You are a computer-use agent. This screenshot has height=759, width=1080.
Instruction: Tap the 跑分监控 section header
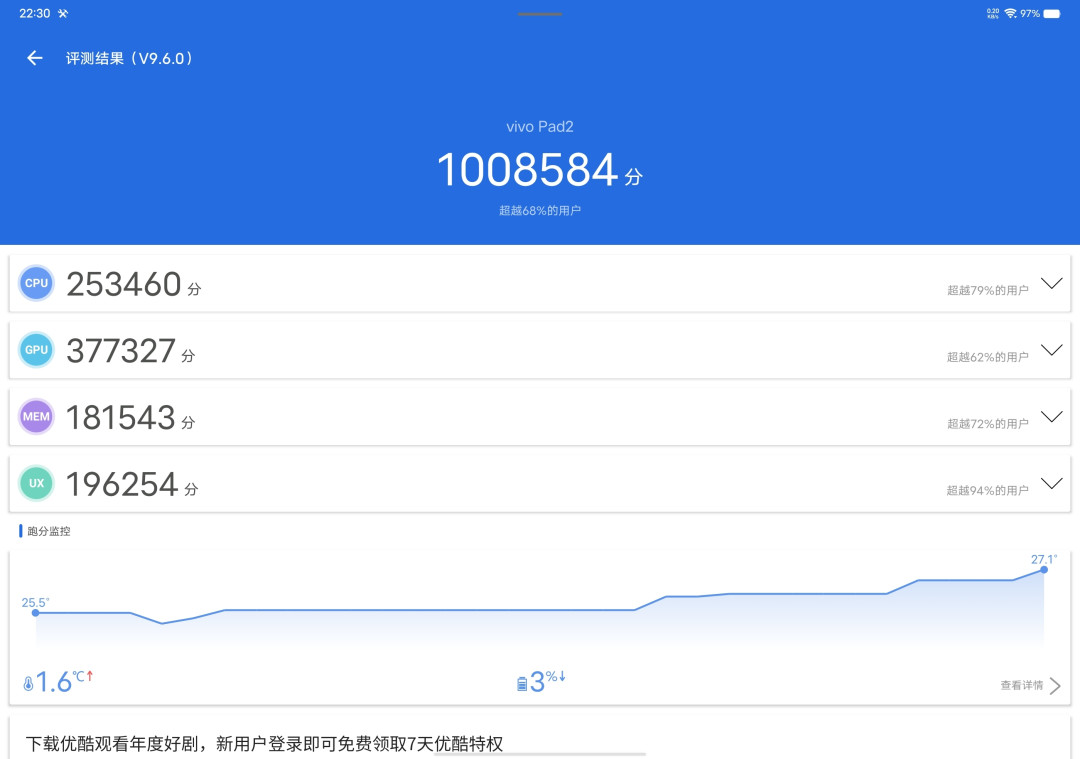[x=48, y=531]
